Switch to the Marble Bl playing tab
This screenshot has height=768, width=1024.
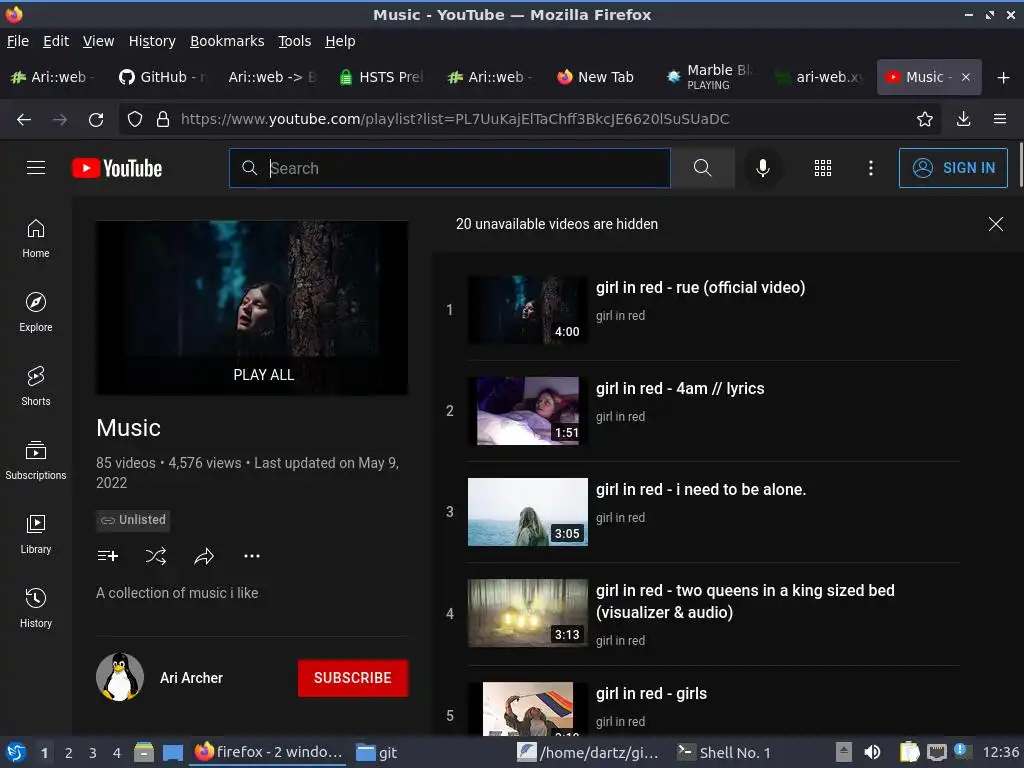pos(711,77)
